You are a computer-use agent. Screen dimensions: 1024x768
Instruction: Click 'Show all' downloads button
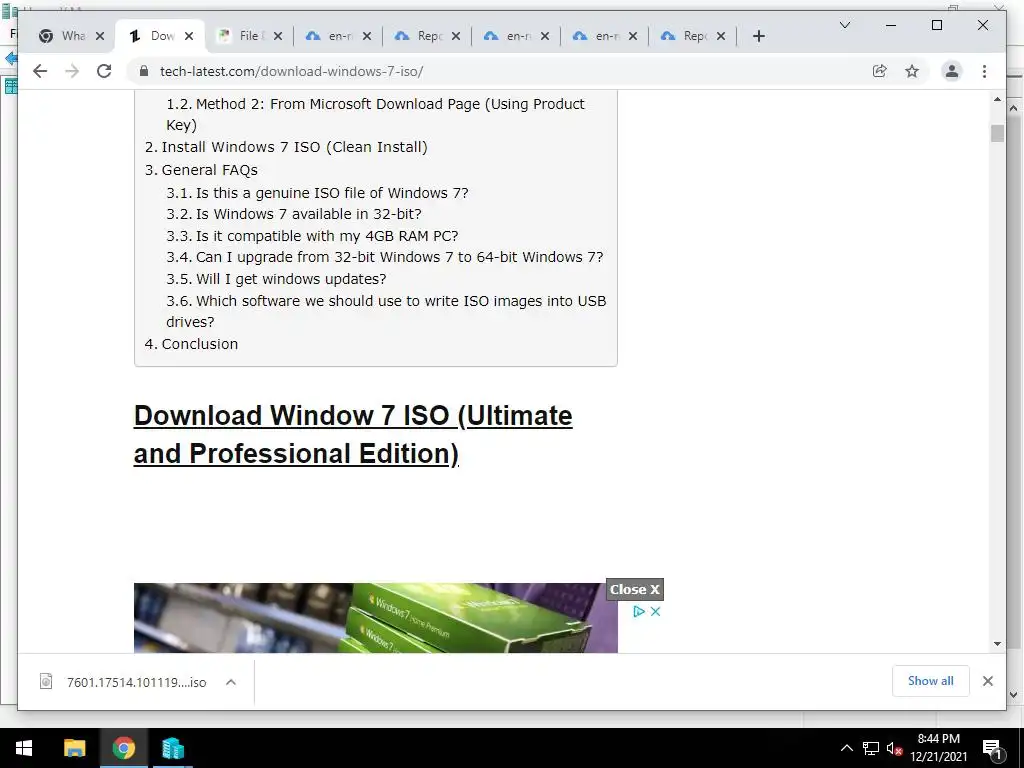click(931, 680)
